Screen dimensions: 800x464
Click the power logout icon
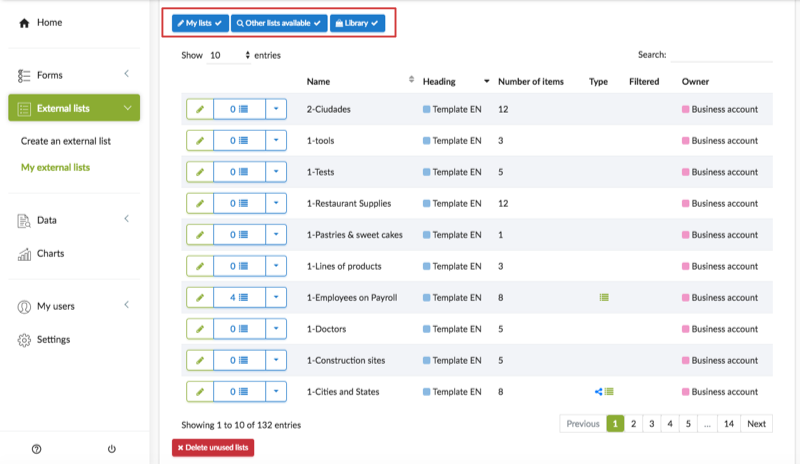[x=112, y=449]
